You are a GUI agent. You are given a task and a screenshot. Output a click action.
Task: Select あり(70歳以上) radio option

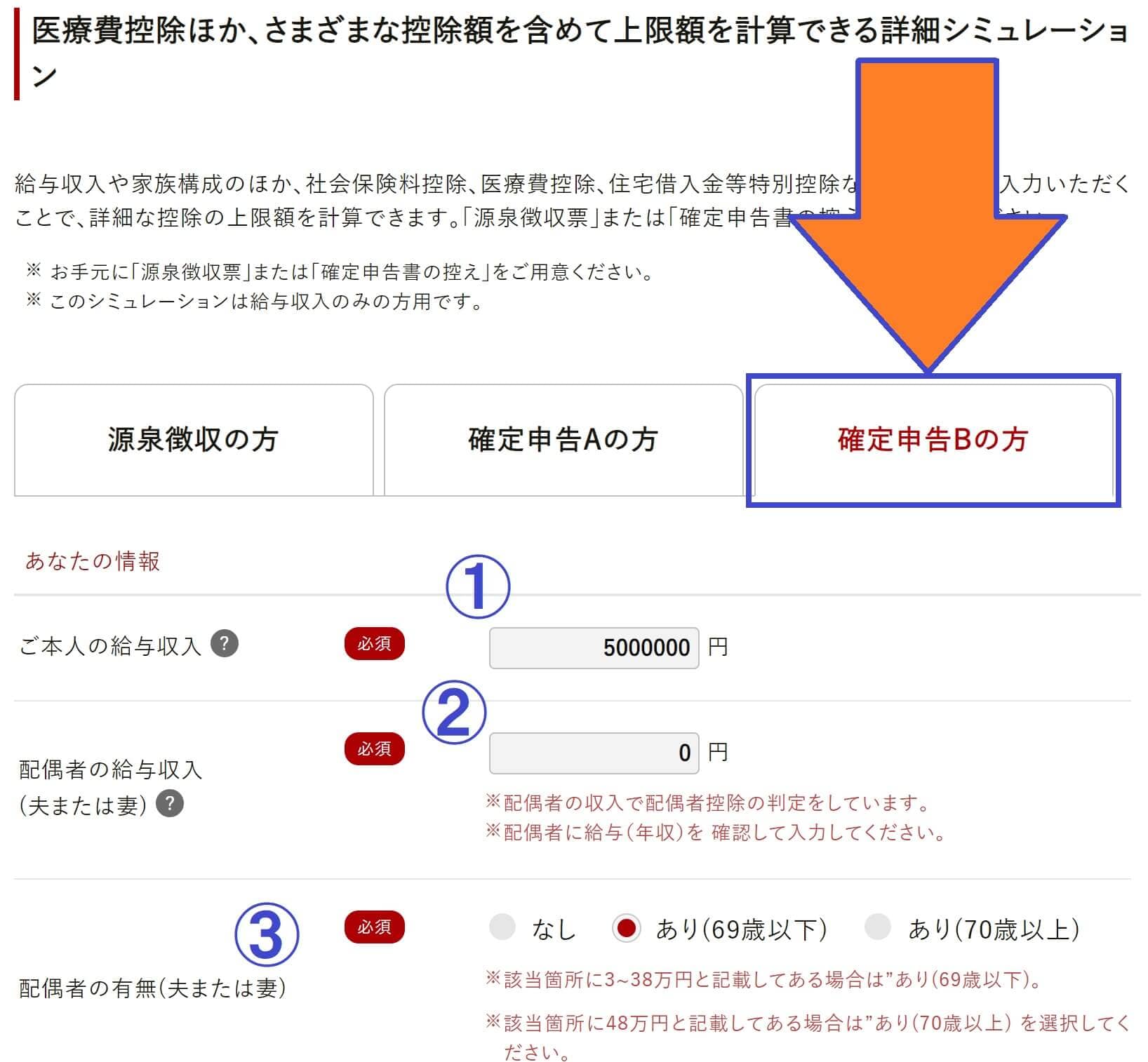click(x=877, y=927)
